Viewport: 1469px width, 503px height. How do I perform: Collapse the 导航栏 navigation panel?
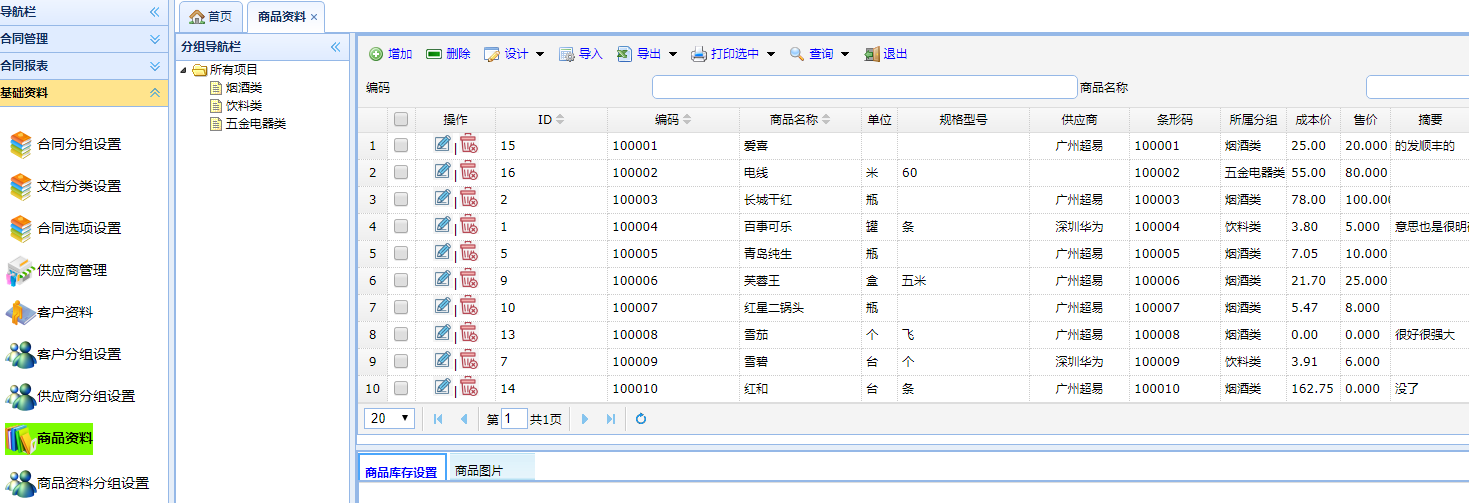(154, 12)
